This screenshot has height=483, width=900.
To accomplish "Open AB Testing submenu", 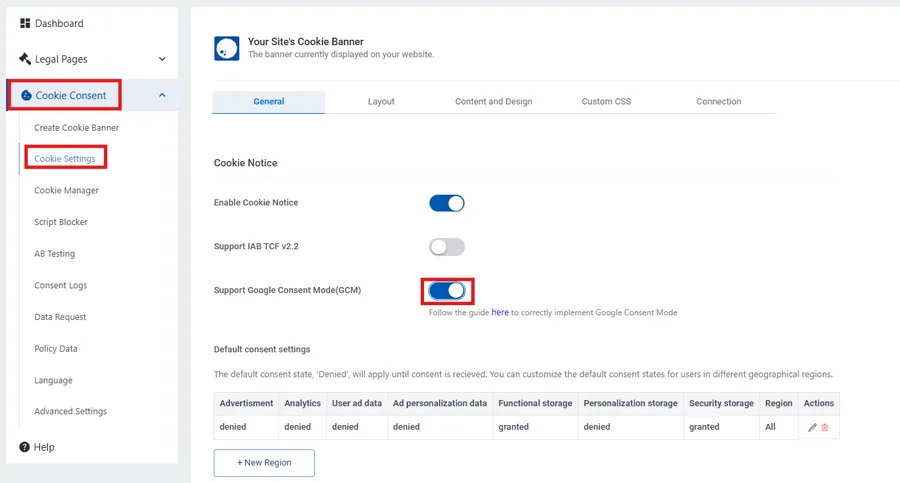I will pyautogui.click(x=55, y=253).
